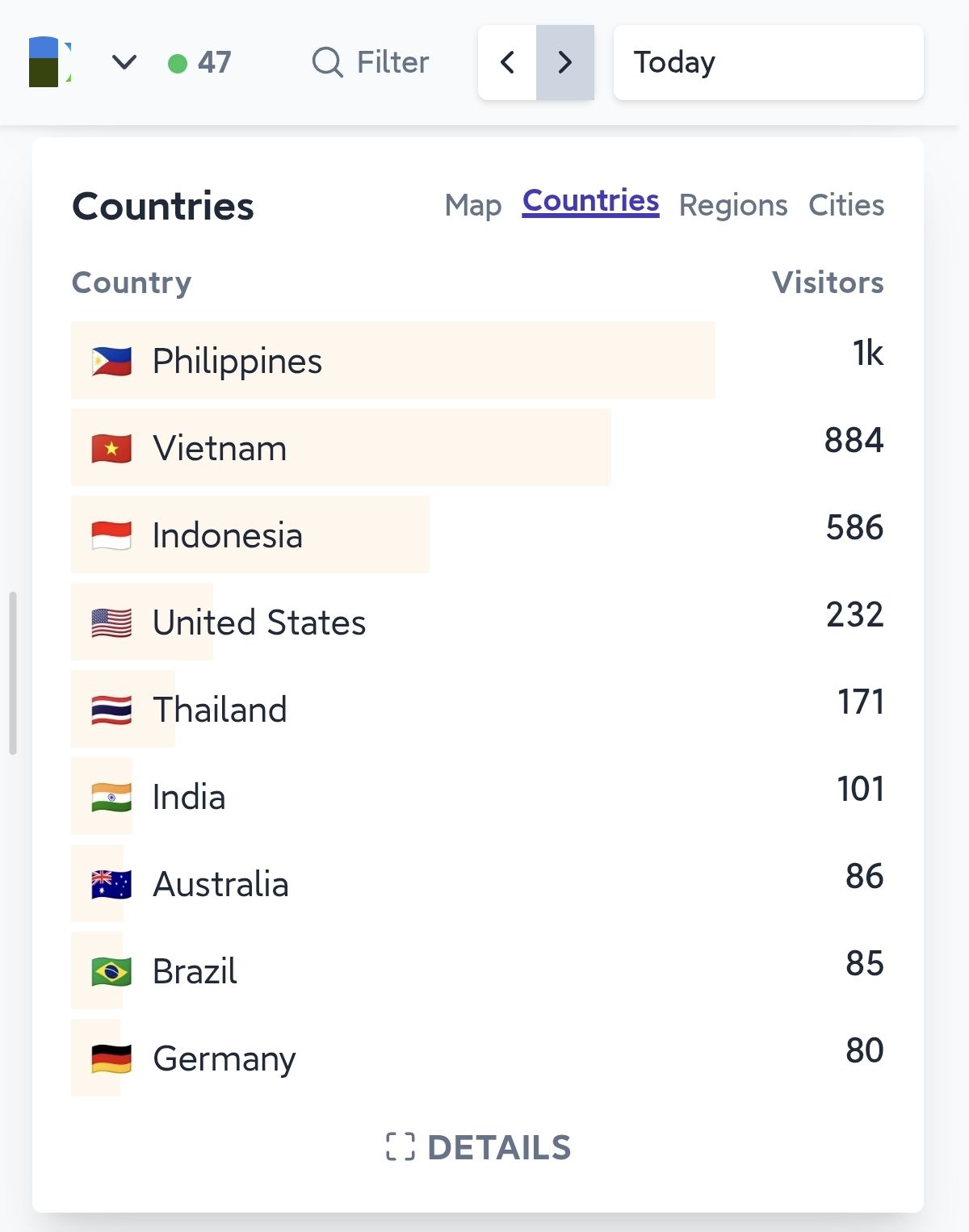Open the Today date range dropdown
Screen dimensions: 969x1232
click(767, 62)
